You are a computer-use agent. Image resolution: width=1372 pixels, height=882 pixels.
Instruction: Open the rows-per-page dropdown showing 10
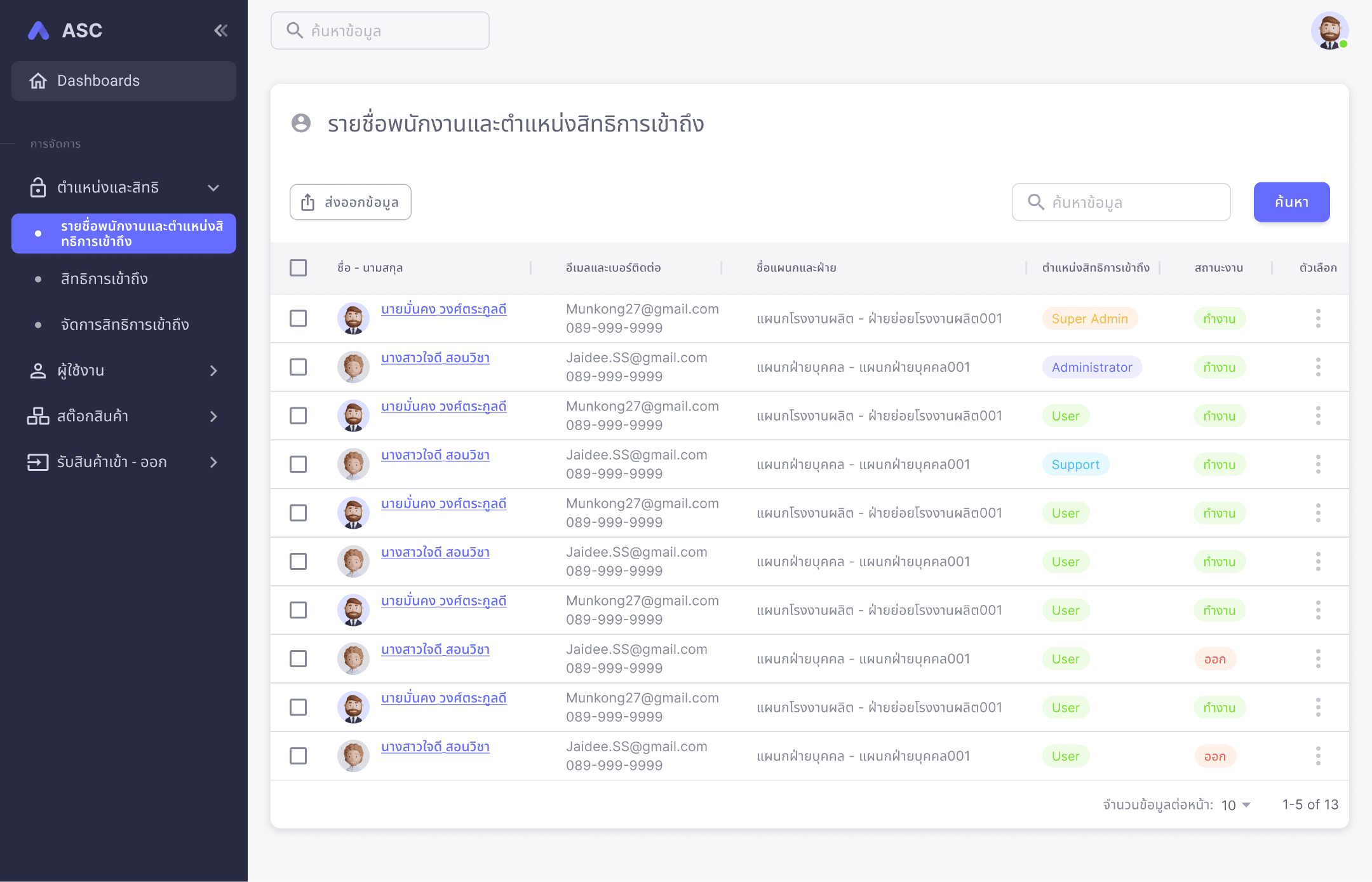coord(1235,805)
